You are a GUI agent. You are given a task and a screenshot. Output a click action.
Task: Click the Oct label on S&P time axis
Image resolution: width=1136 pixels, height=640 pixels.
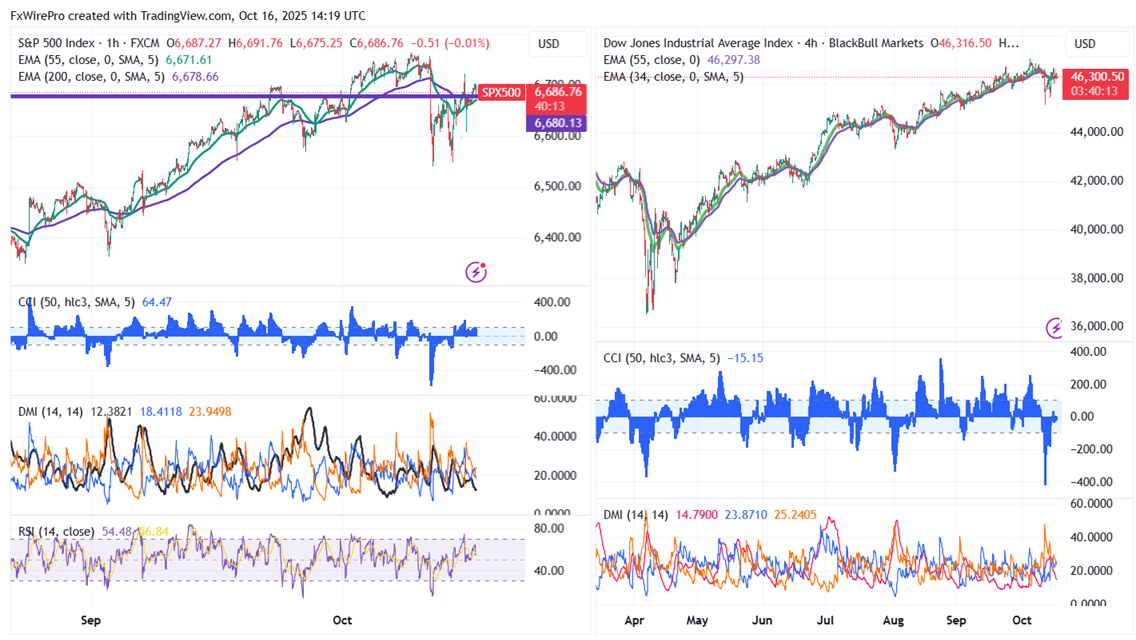click(x=342, y=620)
